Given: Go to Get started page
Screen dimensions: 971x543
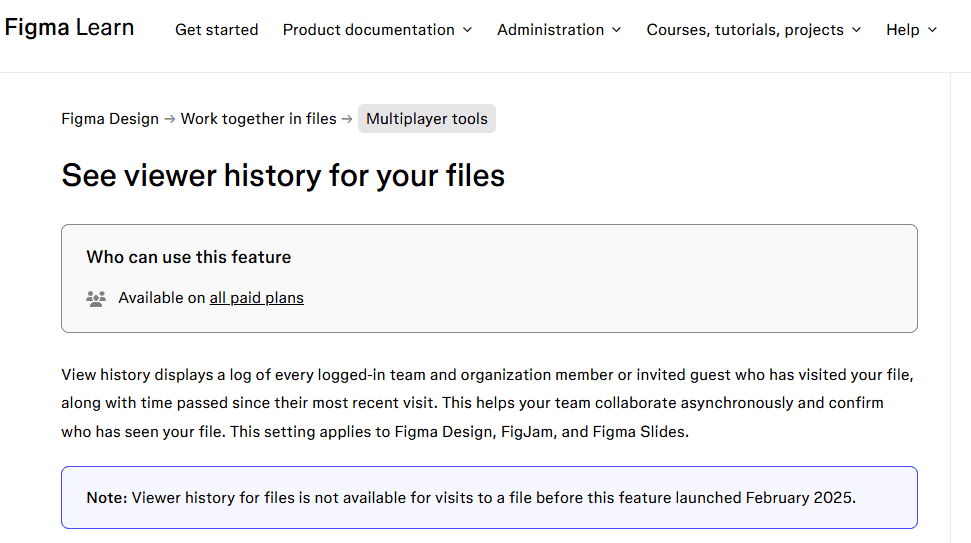Looking at the screenshot, I should [217, 30].
